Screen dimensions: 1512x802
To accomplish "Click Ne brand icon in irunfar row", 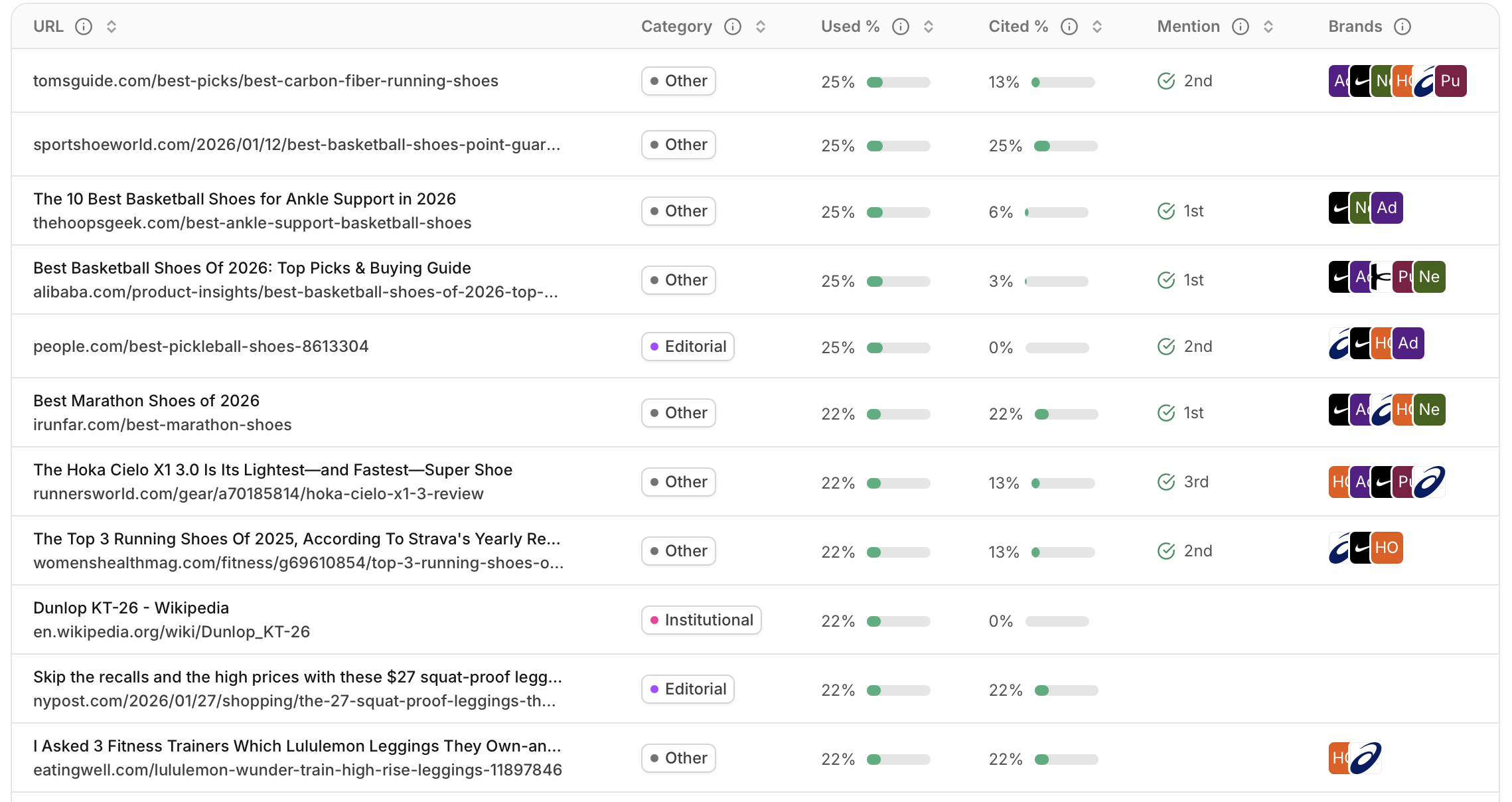I will click(1430, 410).
